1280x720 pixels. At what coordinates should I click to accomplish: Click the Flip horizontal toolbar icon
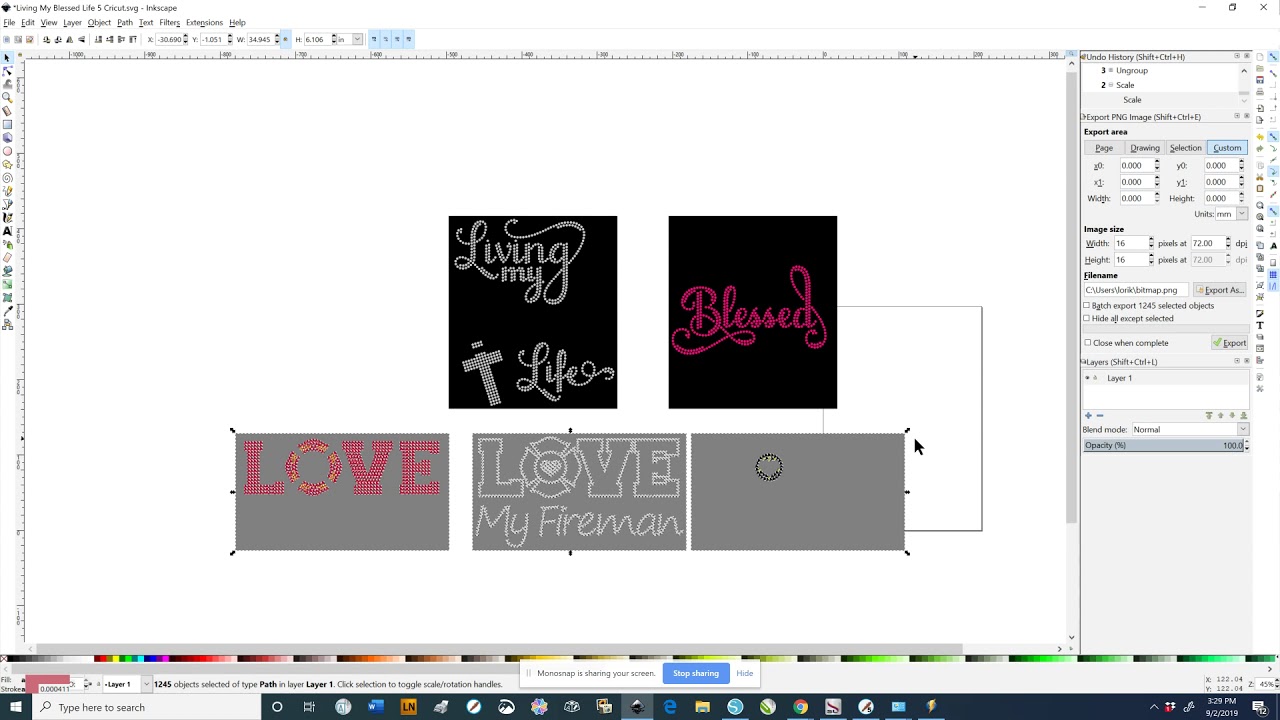(x=69, y=39)
